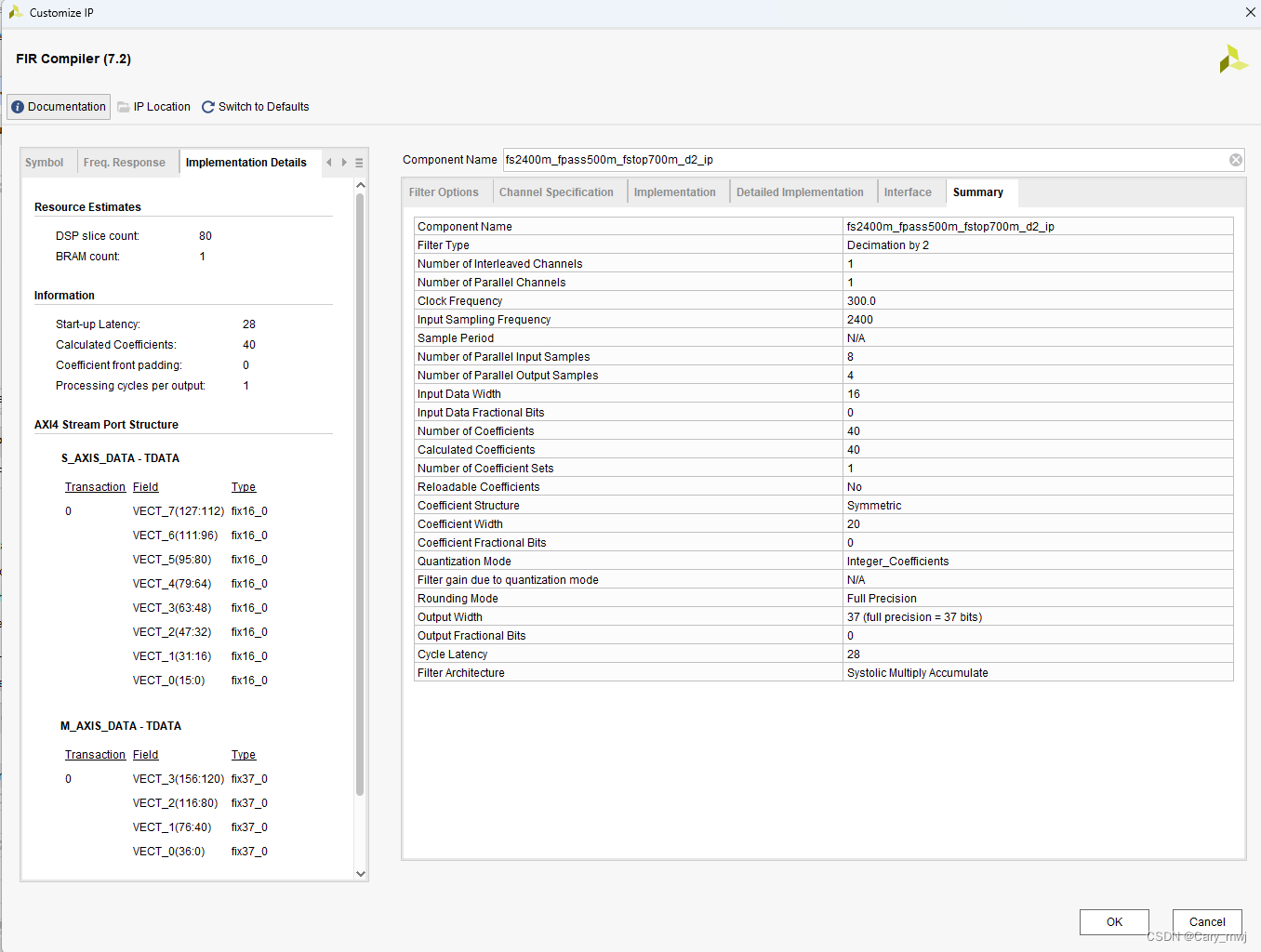
Task: Click the left panel scroll-down arrow
Action: (x=361, y=874)
